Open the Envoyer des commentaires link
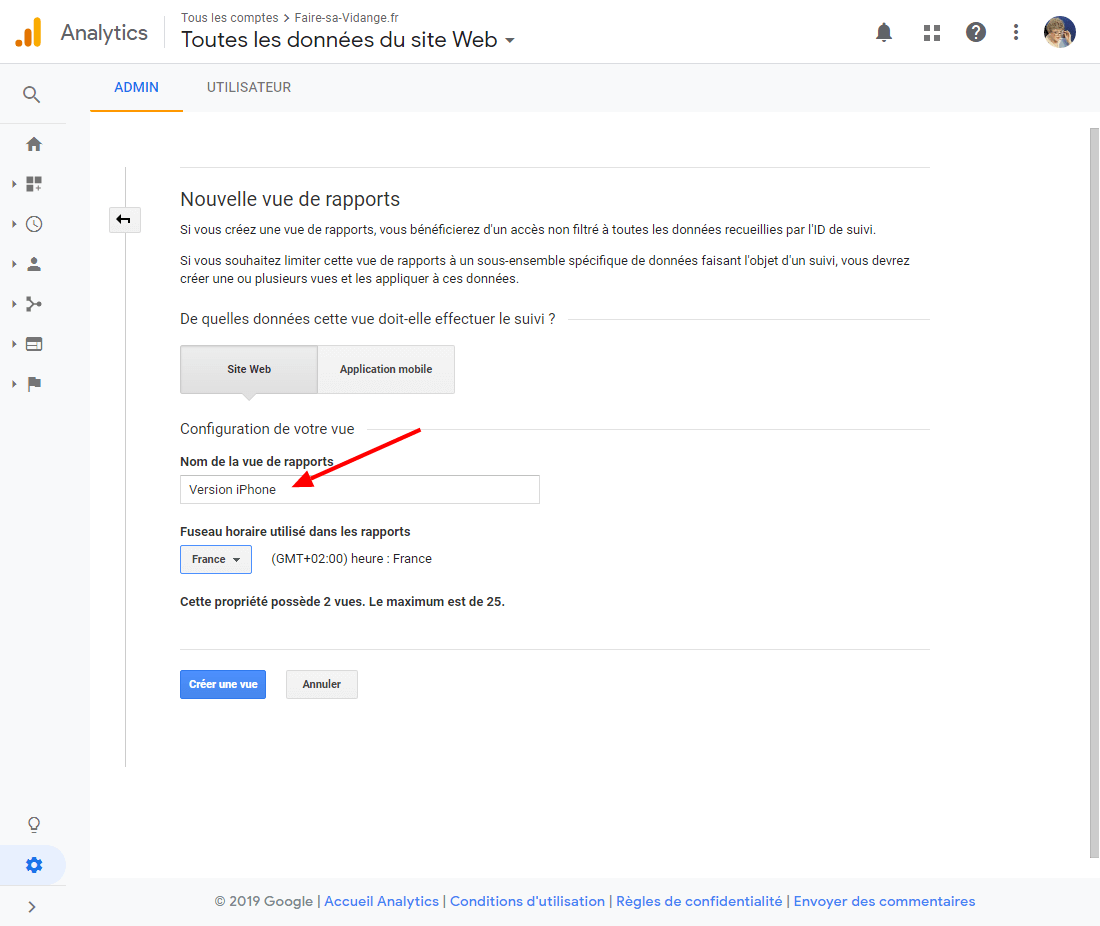This screenshot has width=1100, height=926. point(884,901)
